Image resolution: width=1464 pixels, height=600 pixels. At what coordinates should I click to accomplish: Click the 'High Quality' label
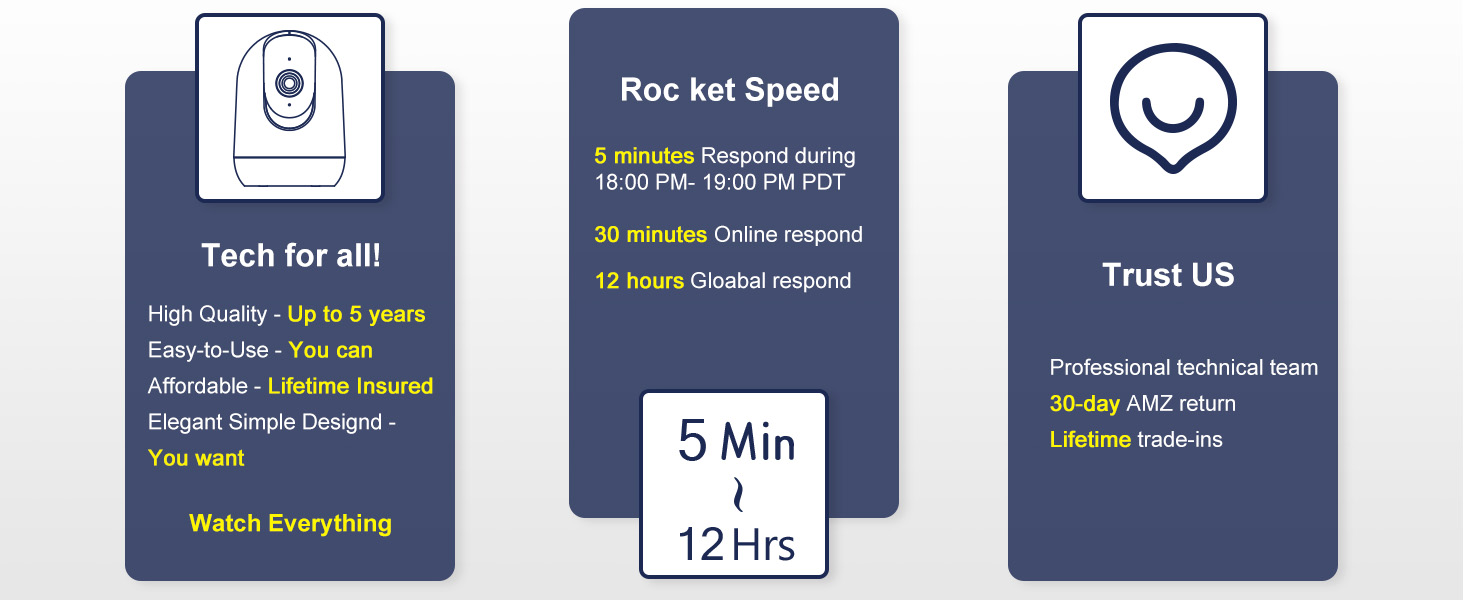point(207,314)
